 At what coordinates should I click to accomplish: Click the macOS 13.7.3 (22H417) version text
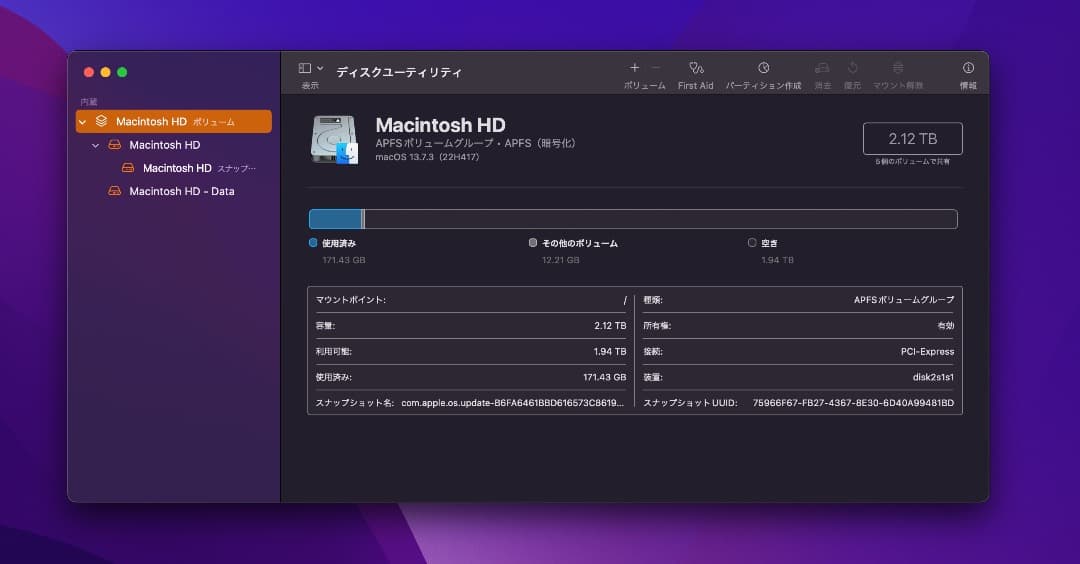tap(427, 157)
